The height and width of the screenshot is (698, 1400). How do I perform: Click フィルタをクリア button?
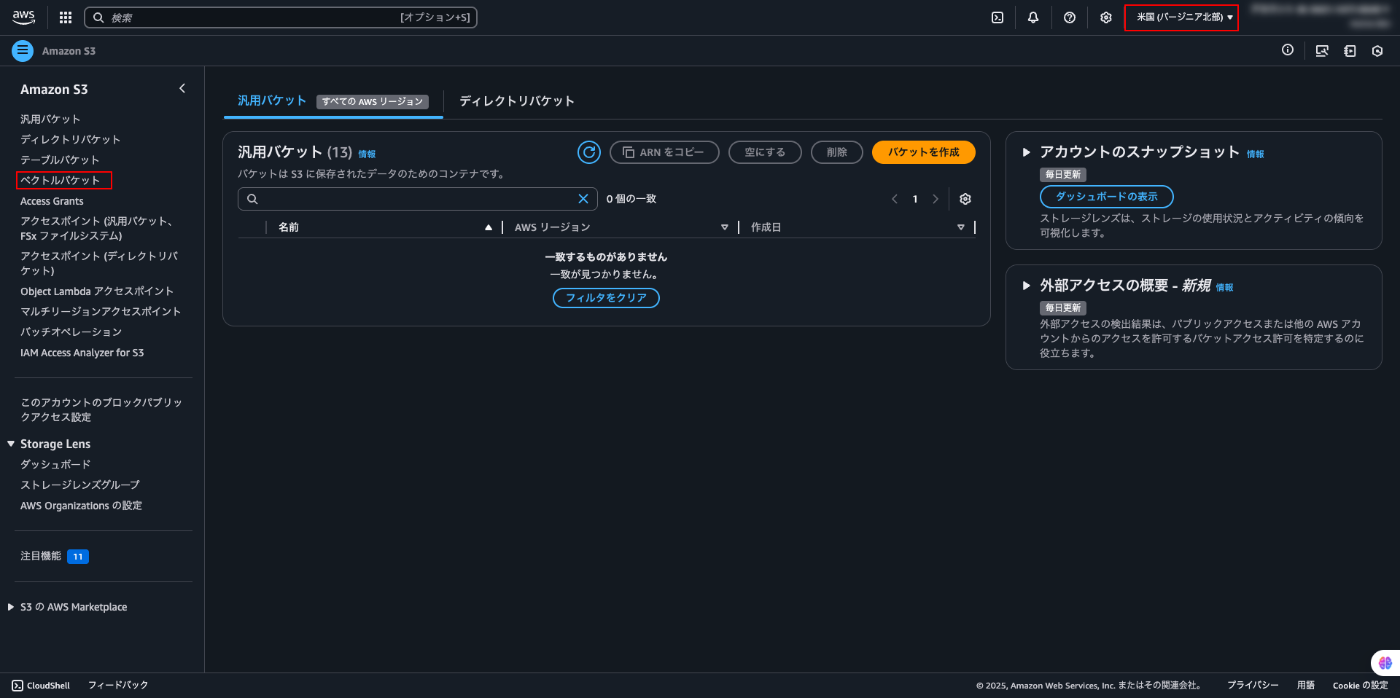(x=606, y=298)
